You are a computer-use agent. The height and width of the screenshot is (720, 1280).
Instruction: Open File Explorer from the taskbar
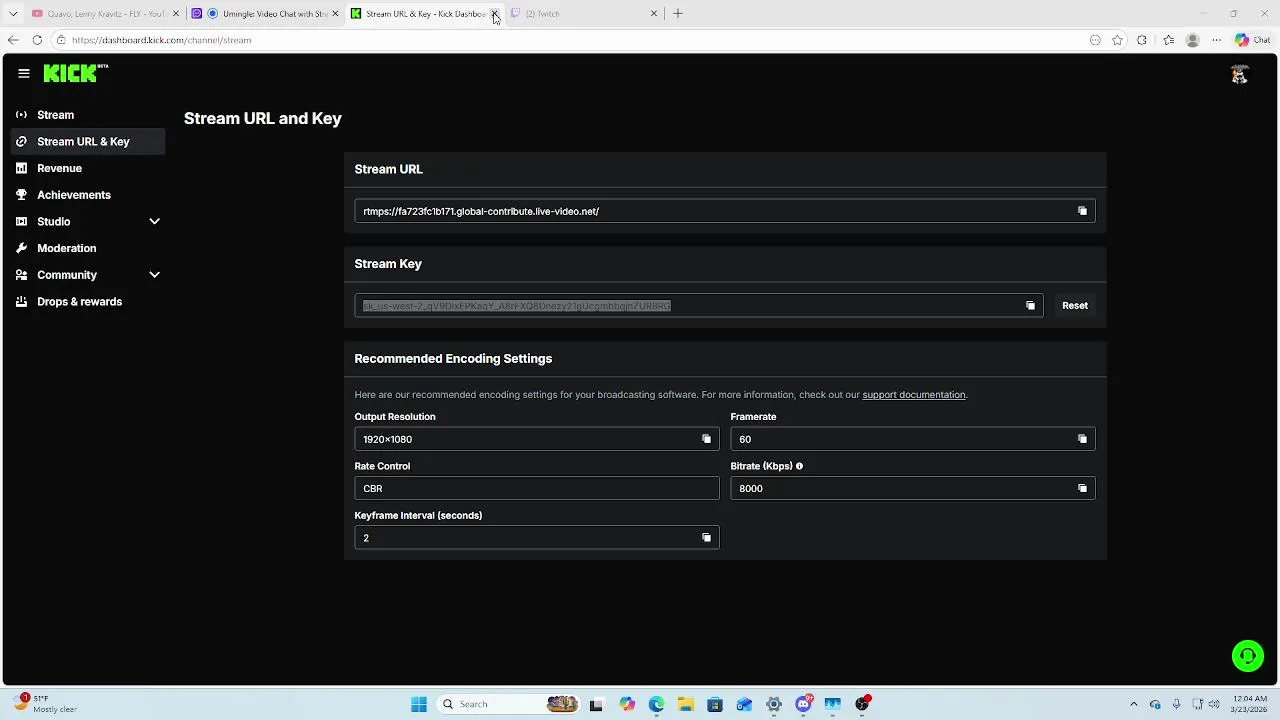tap(686, 704)
